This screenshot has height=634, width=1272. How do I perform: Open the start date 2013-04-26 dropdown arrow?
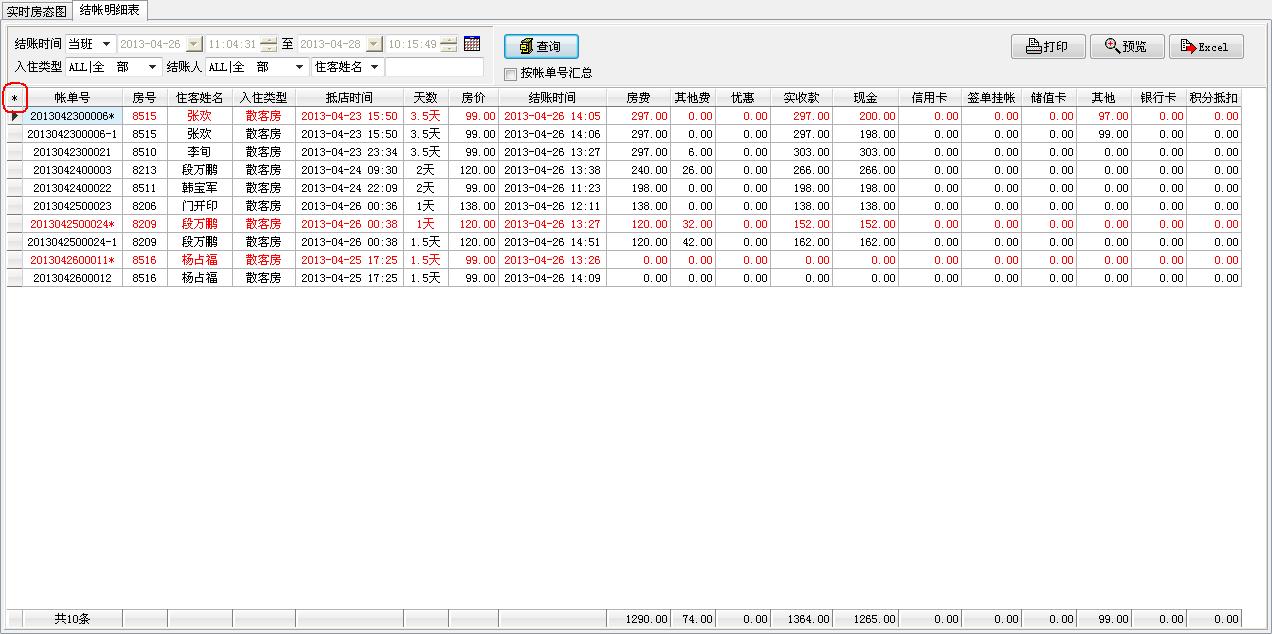[194, 44]
